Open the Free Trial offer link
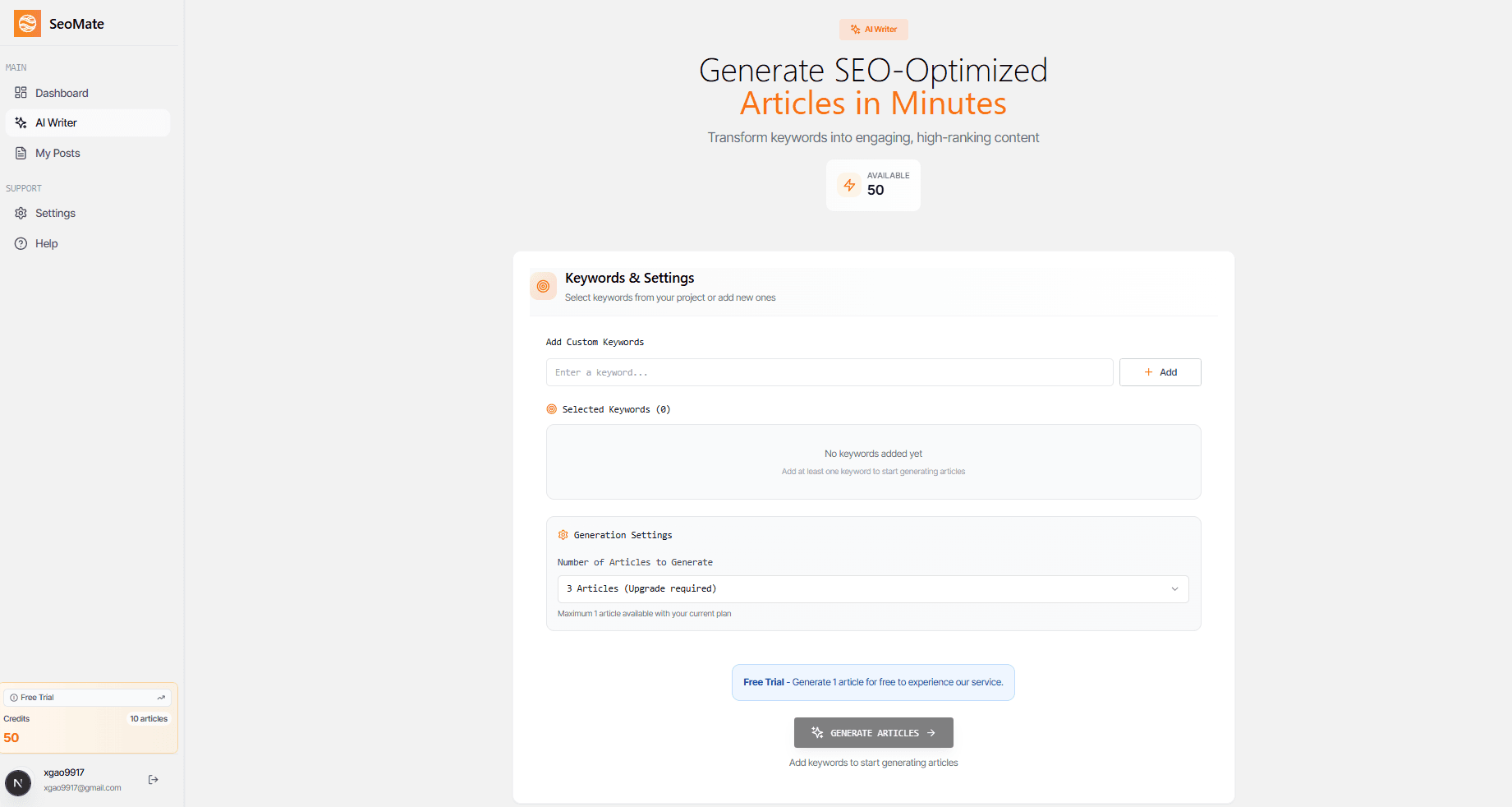Viewport: 1512px width, 807px height. (x=872, y=682)
